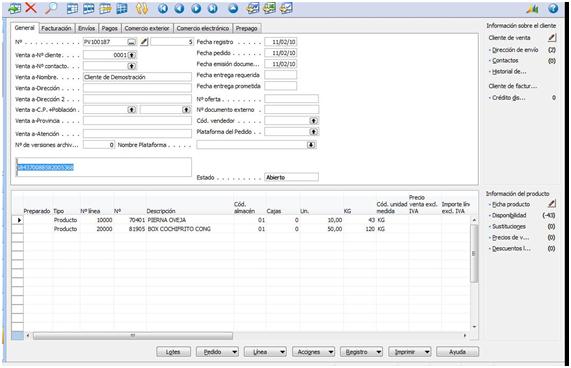This screenshot has height=368, width=571.
Task: Open the Pedido menu button
Action: [x=217, y=352]
